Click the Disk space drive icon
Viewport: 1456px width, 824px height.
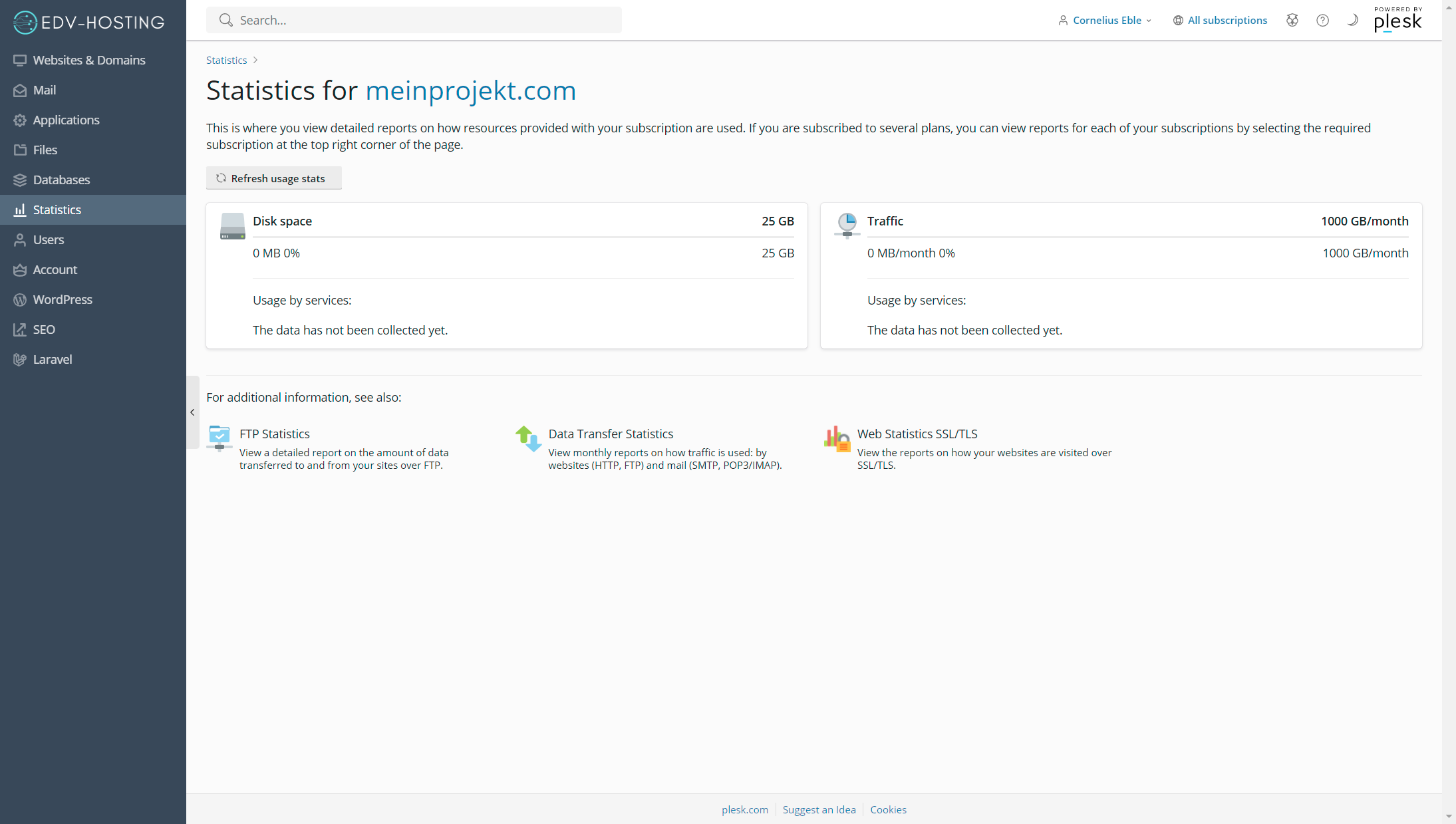click(232, 226)
